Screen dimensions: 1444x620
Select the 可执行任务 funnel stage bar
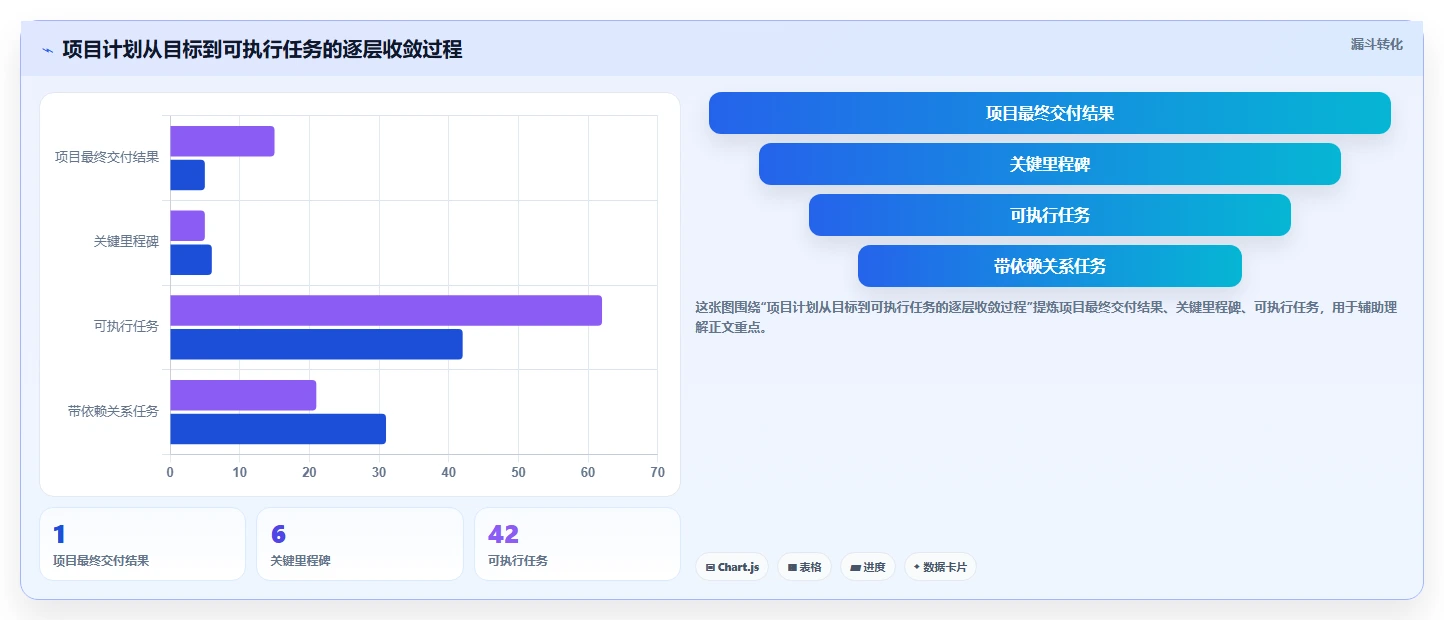click(x=1050, y=215)
